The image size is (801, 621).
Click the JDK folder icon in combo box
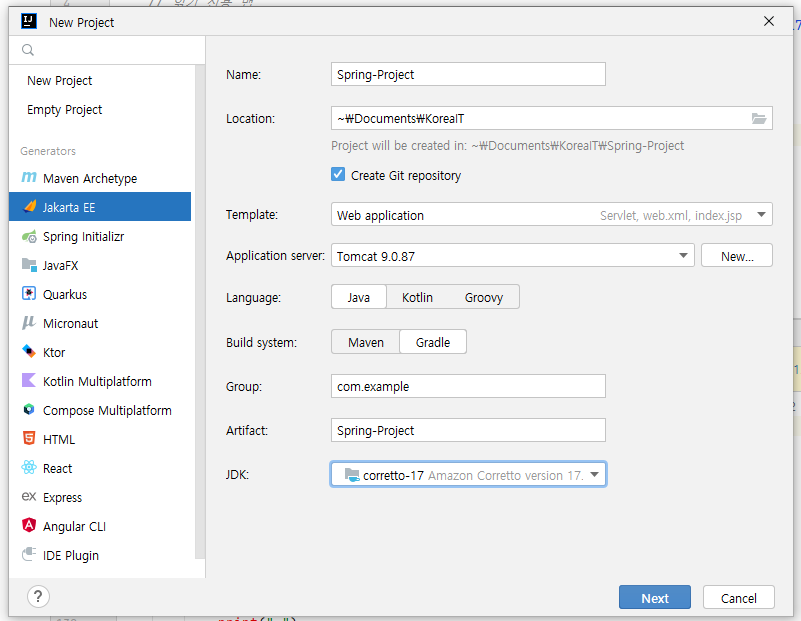(352, 475)
